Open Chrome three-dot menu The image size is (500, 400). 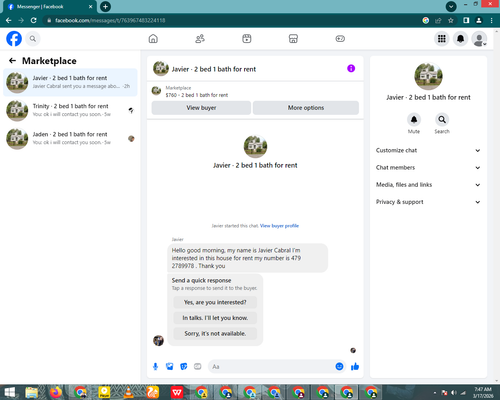coord(492,20)
